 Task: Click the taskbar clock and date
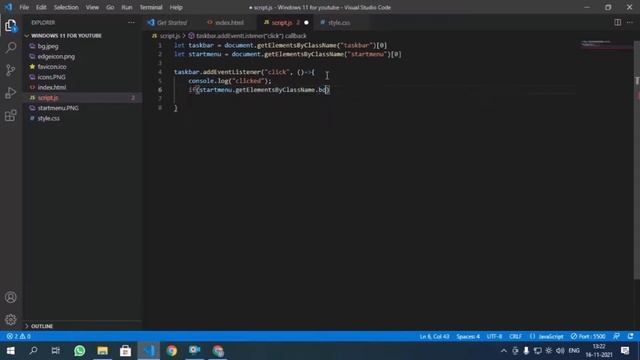click(599, 351)
